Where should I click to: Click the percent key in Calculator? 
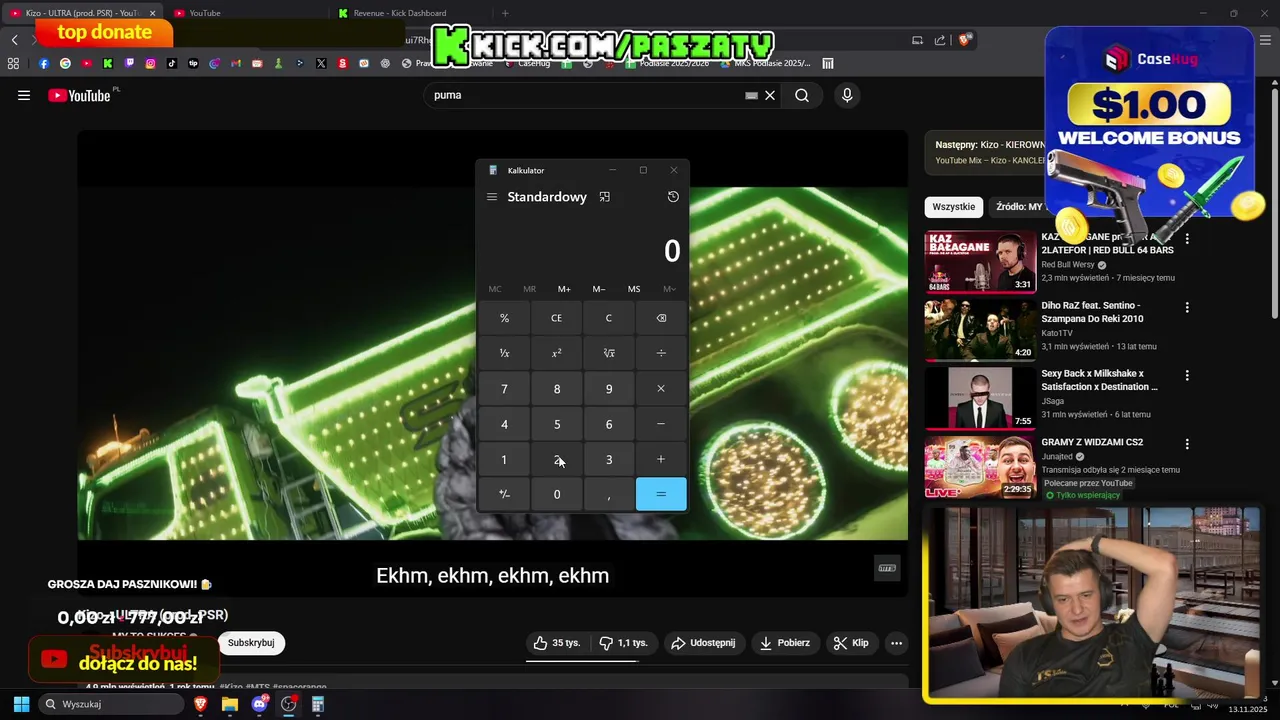(504, 318)
